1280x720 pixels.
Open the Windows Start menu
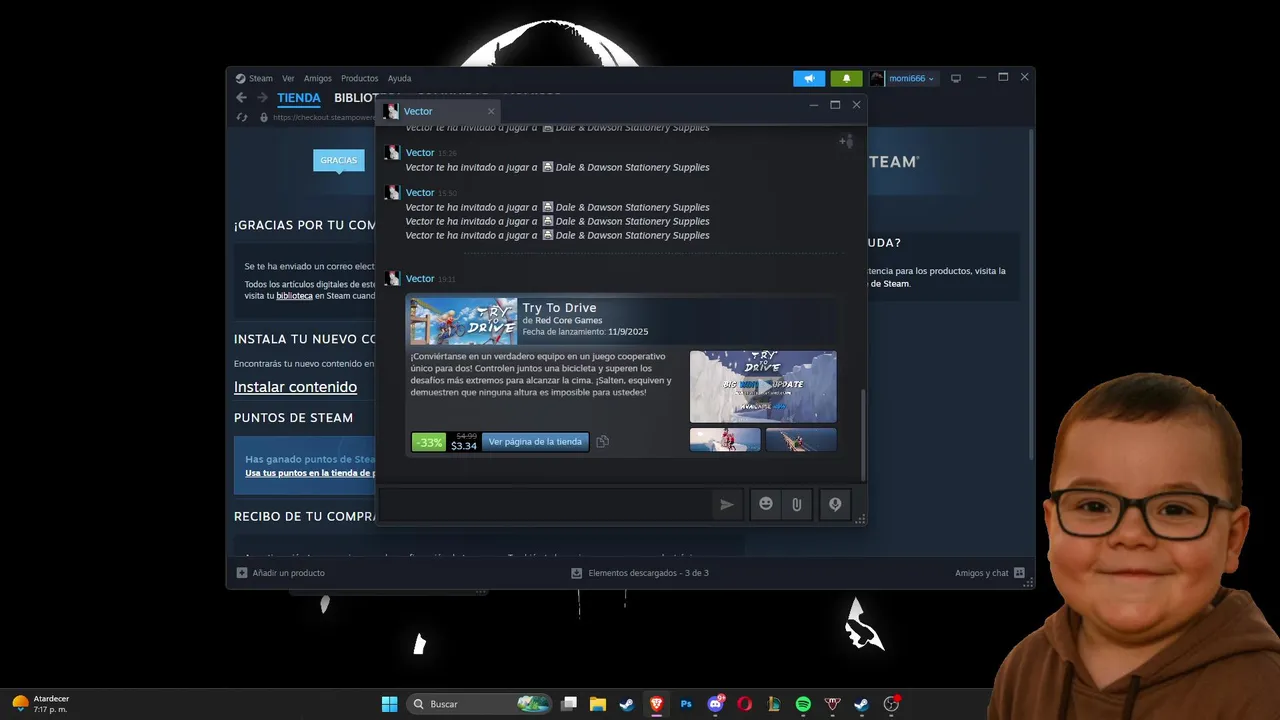(x=390, y=704)
